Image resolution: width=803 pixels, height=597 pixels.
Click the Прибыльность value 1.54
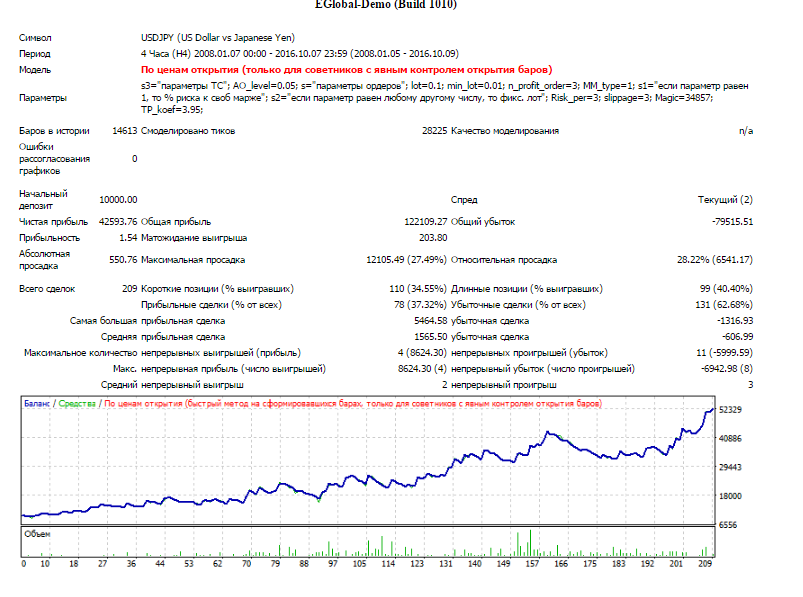(x=128, y=238)
